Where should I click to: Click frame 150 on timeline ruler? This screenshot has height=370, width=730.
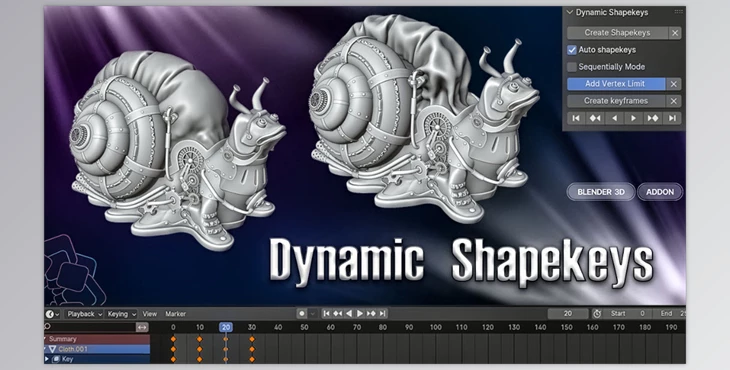(566, 327)
